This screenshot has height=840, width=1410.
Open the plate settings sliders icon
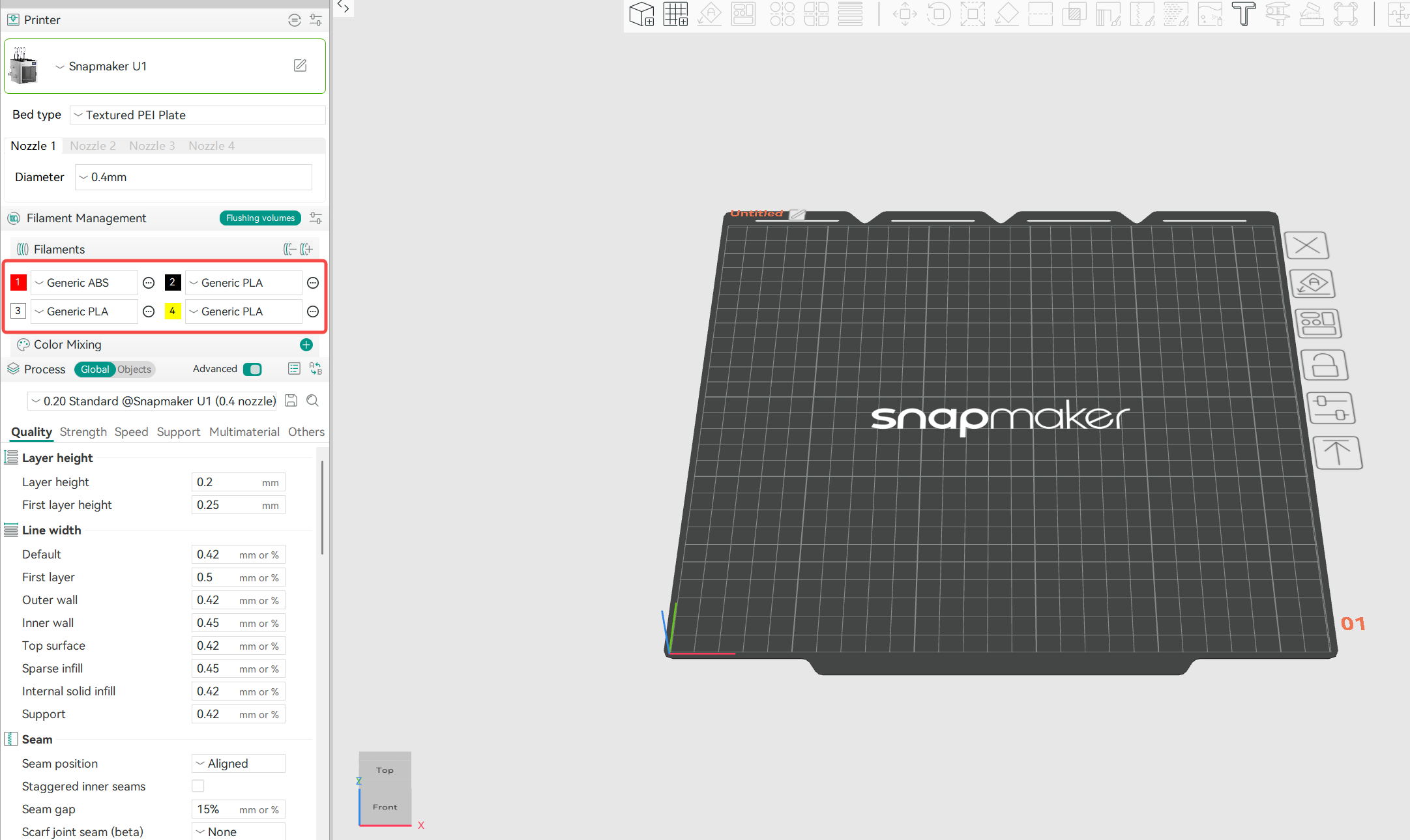click(x=1331, y=409)
